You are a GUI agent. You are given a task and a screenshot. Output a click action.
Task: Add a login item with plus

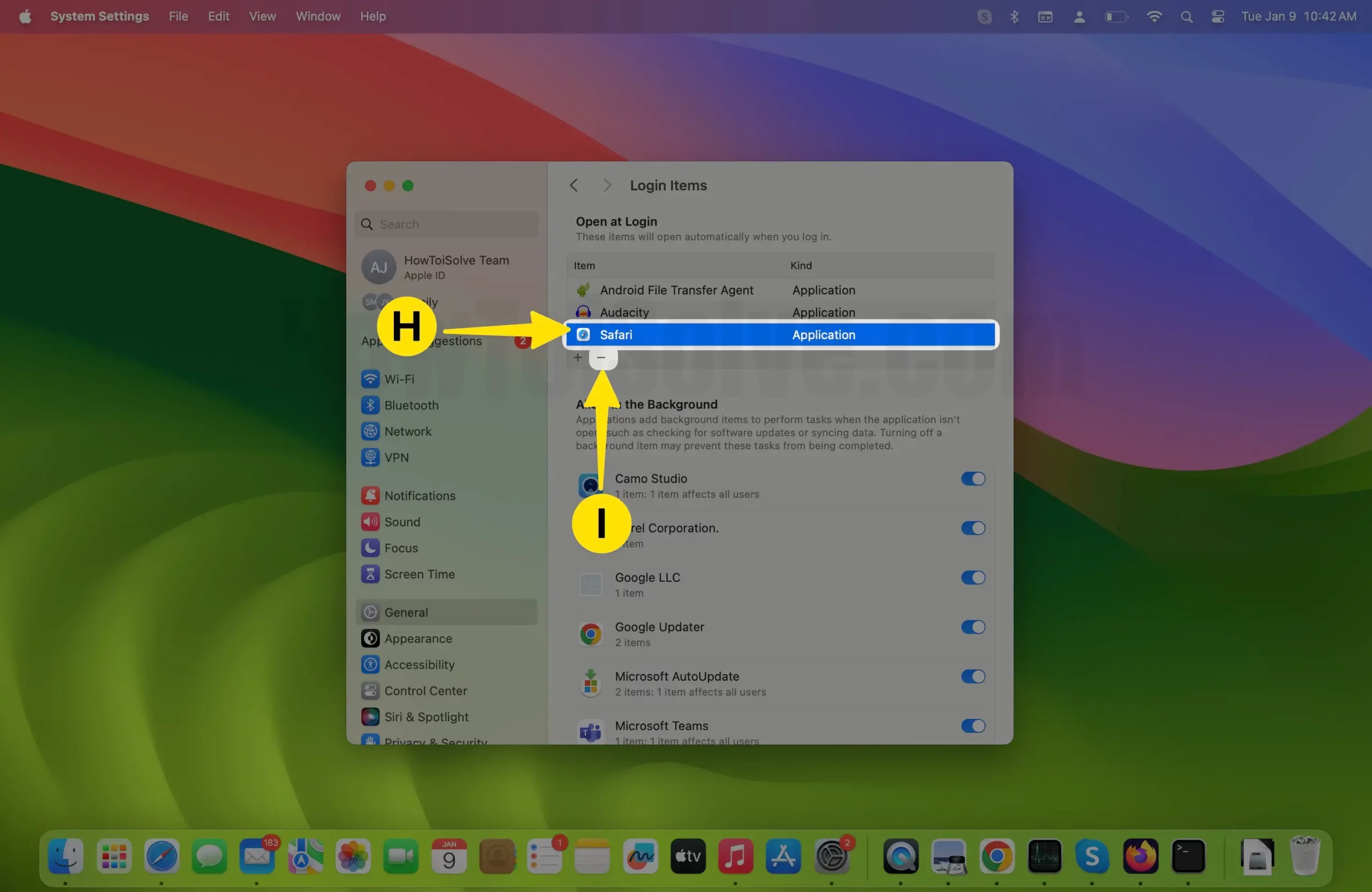point(578,358)
